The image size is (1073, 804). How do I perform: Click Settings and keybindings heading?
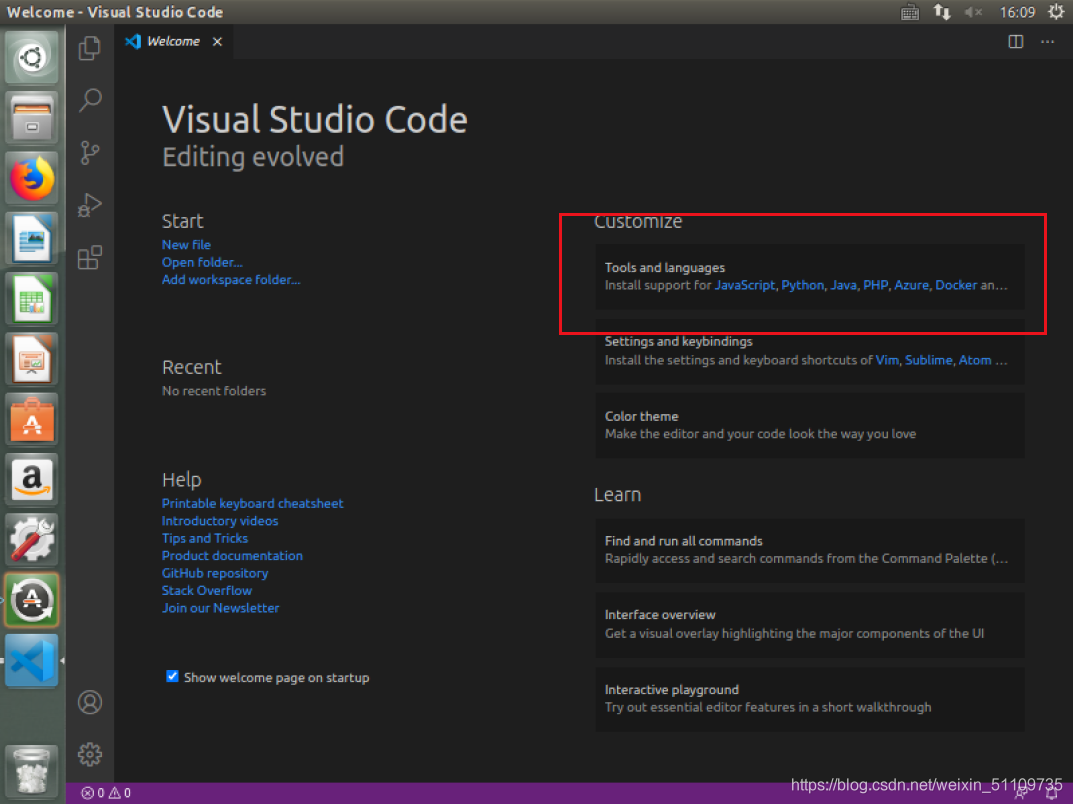point(678,341)
